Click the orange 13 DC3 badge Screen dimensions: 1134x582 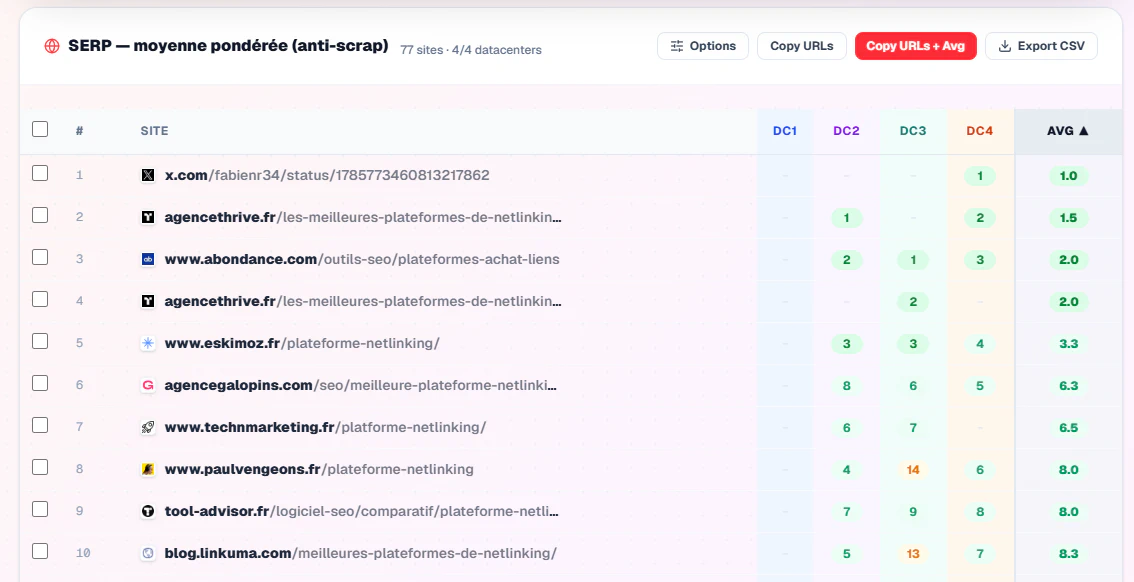(913, 554)
